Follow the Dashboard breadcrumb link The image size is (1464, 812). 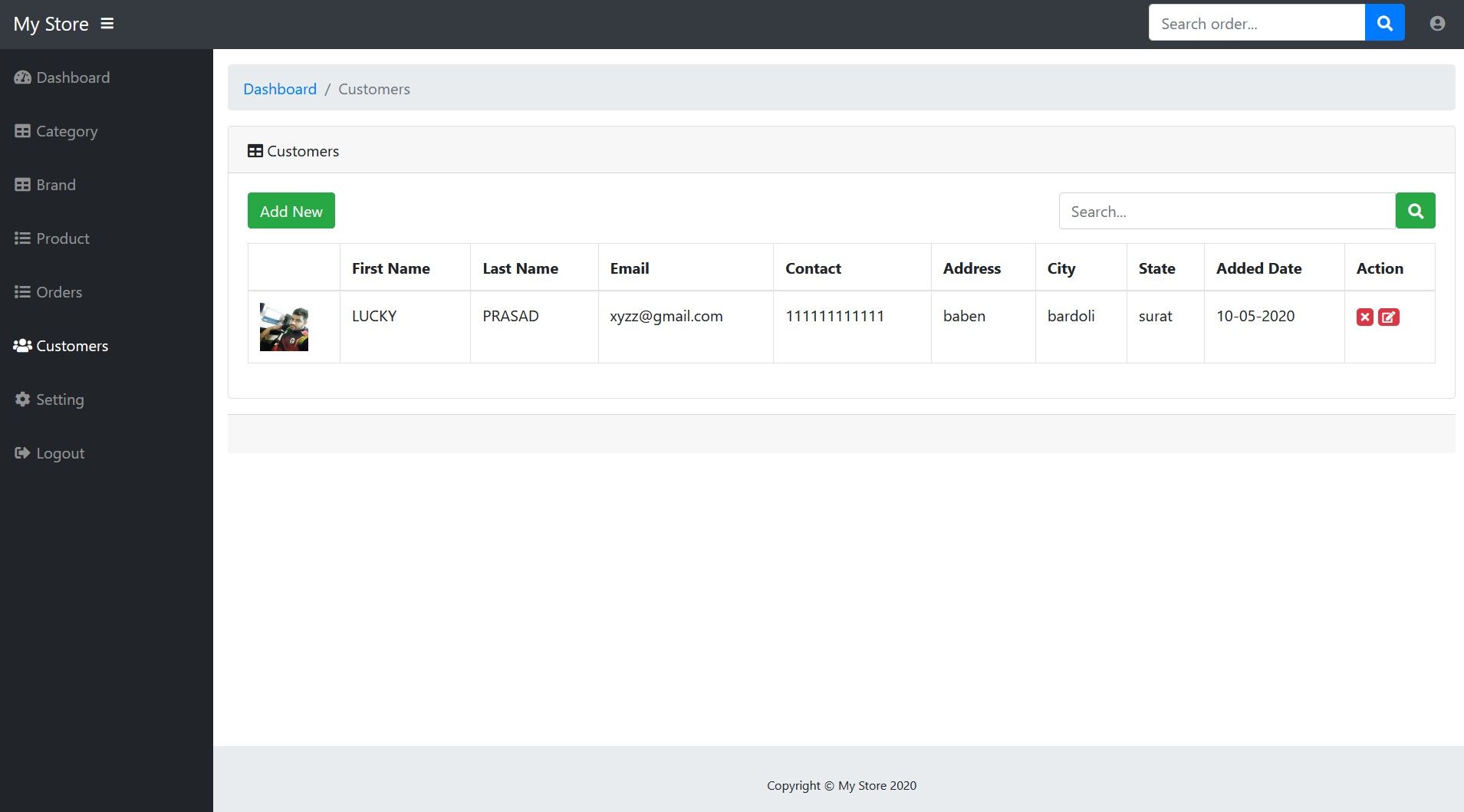280,89
